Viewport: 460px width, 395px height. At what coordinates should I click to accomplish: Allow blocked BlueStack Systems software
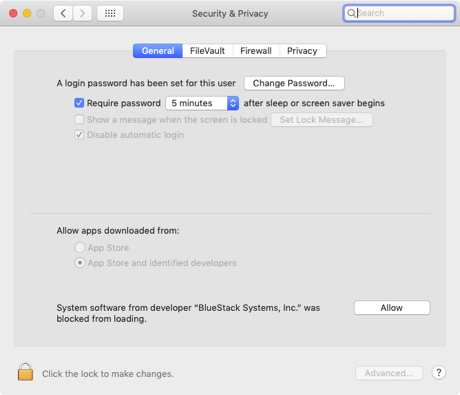pos(392,307)
